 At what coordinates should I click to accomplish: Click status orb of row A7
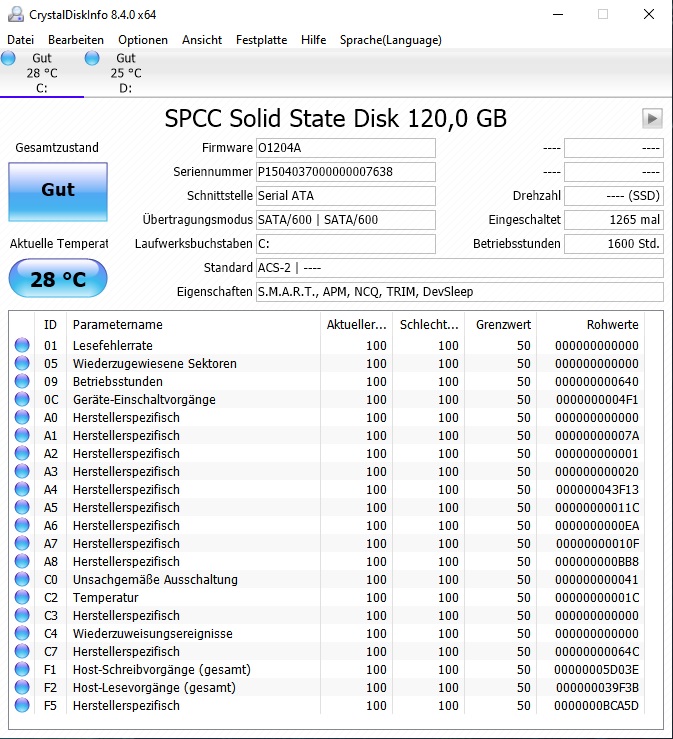22,543
